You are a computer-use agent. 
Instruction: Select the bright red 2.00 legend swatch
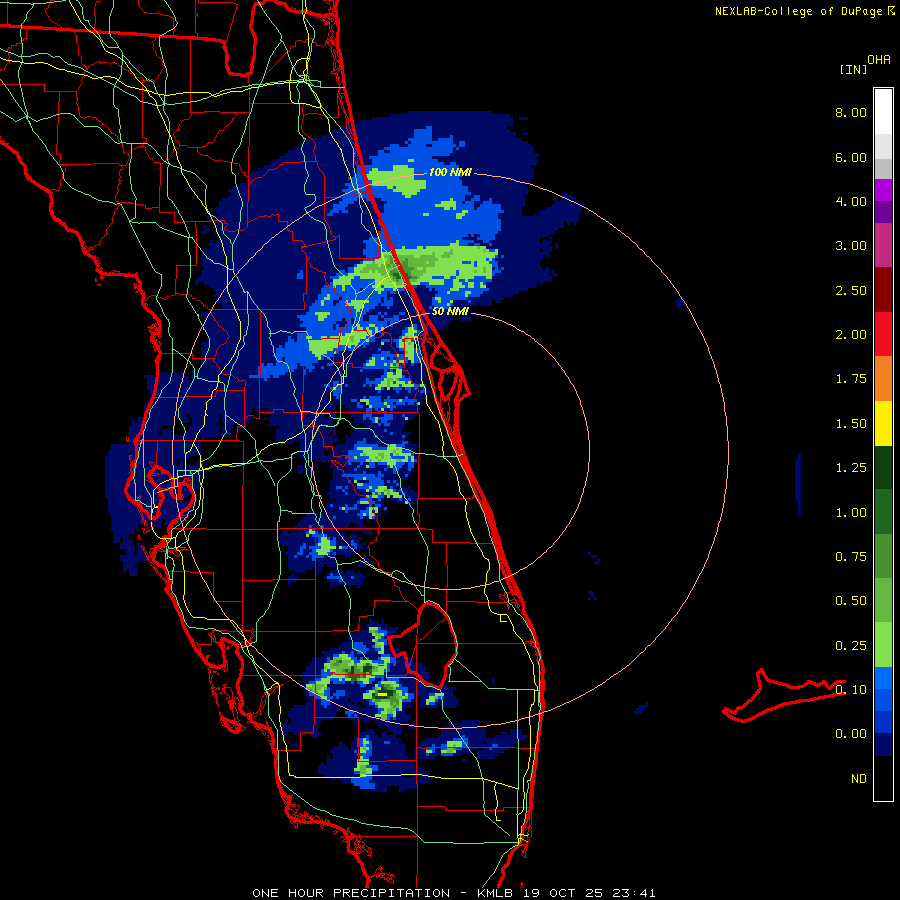coord(883,334)
